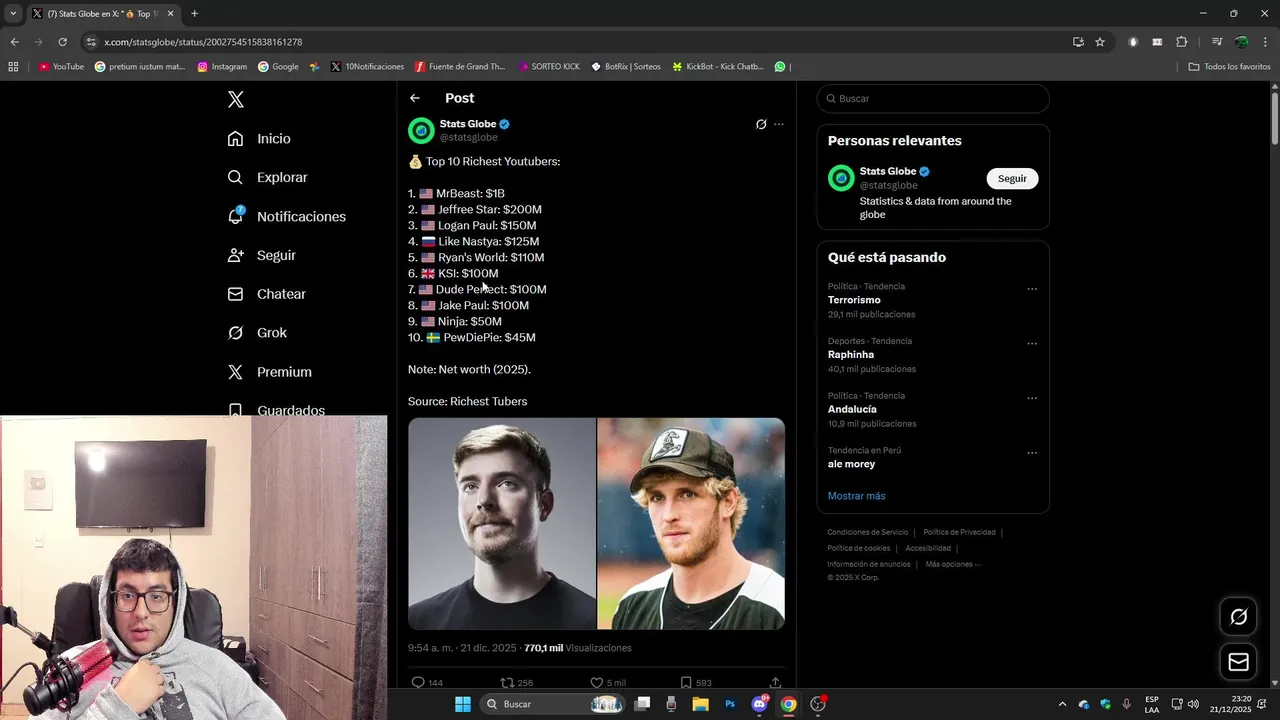Show hidden system tray icons
Screen dimensions: 1280x720
coord(1062,704)
